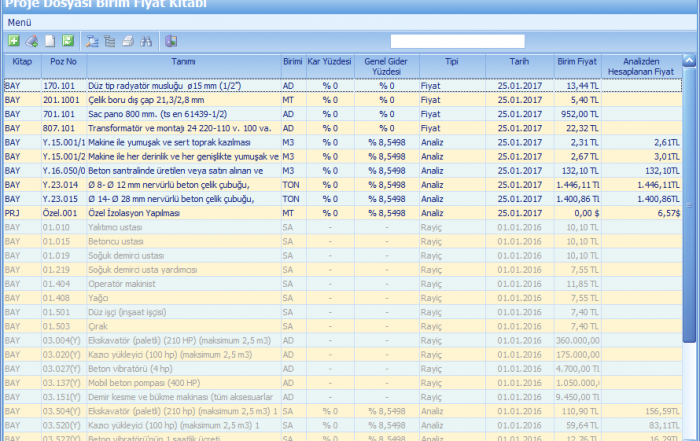Screen dimensions: 700x441
Task: Click the Tarih column header
Action: pos(517,61)
